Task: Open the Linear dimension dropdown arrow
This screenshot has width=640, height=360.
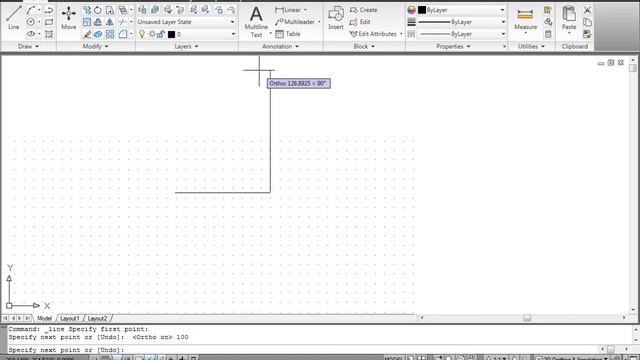Action: point(305,10)
